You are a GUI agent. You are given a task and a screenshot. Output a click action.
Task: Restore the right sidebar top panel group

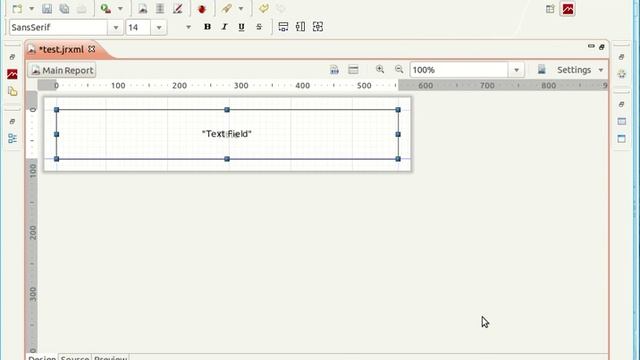(x=621, y=57)
